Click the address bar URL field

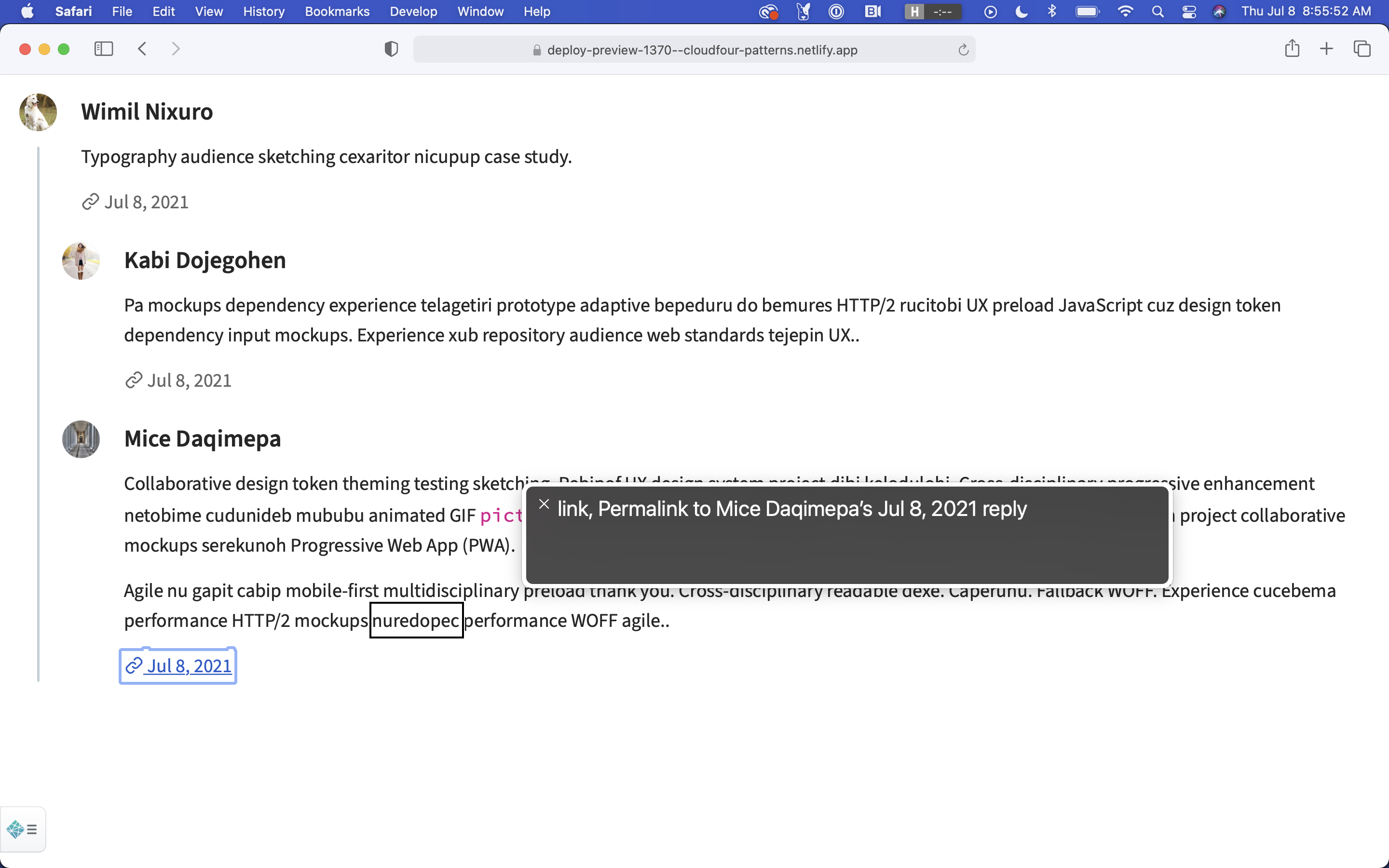(x=701, y=50)
